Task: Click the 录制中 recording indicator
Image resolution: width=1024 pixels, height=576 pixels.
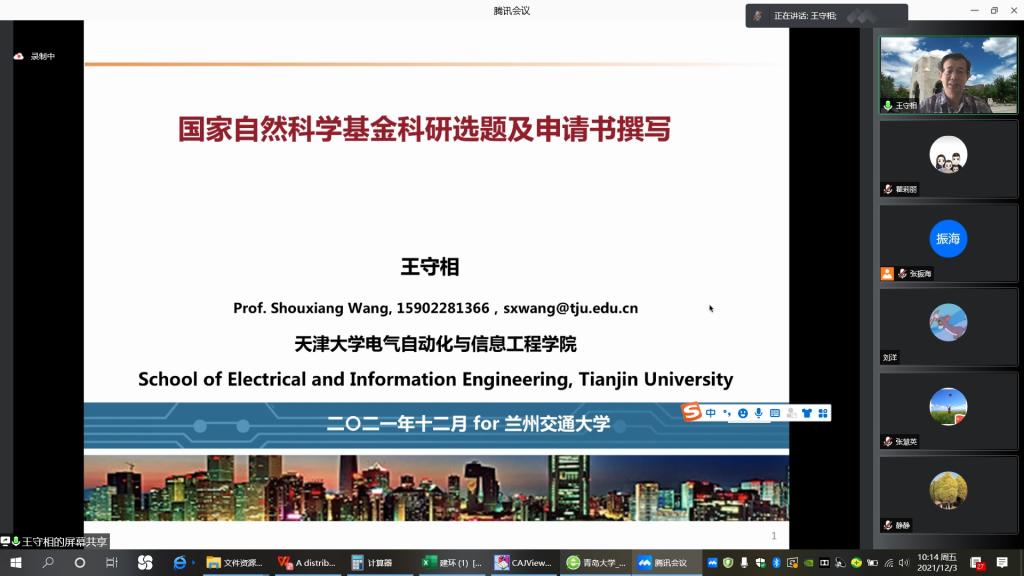Action: point(35,57)
